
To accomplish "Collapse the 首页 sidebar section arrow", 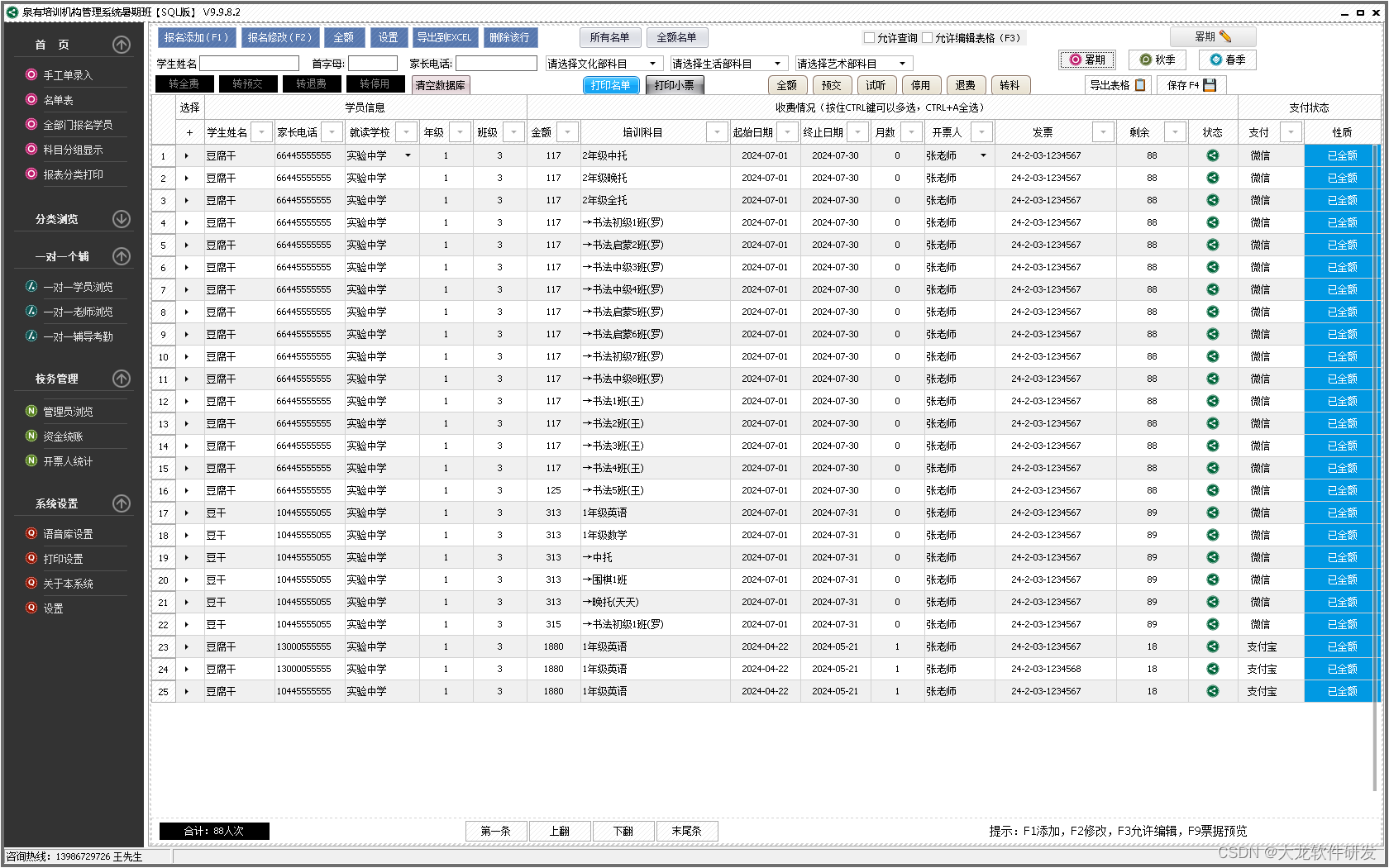I will pyautogui.click(x=122, y=45).
